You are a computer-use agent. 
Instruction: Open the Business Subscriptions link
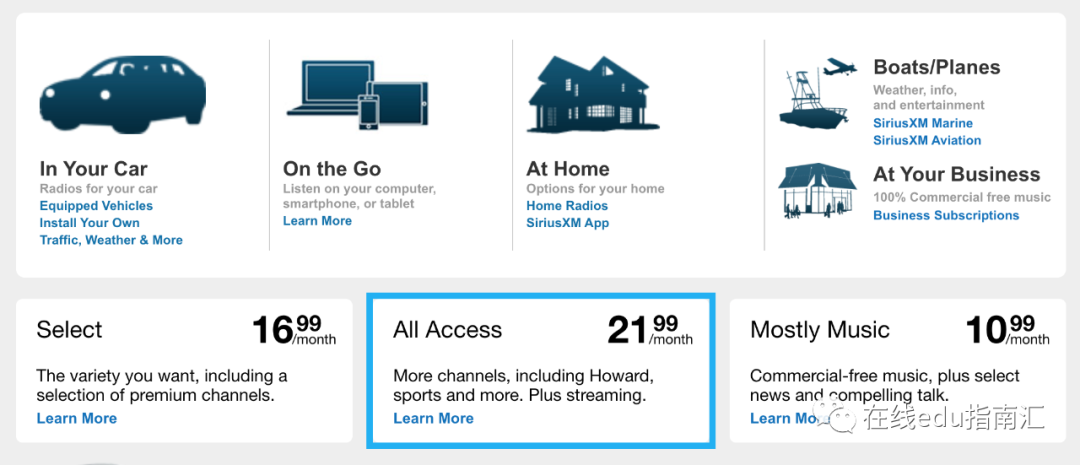pyautogui.click(x=946, y=216)
